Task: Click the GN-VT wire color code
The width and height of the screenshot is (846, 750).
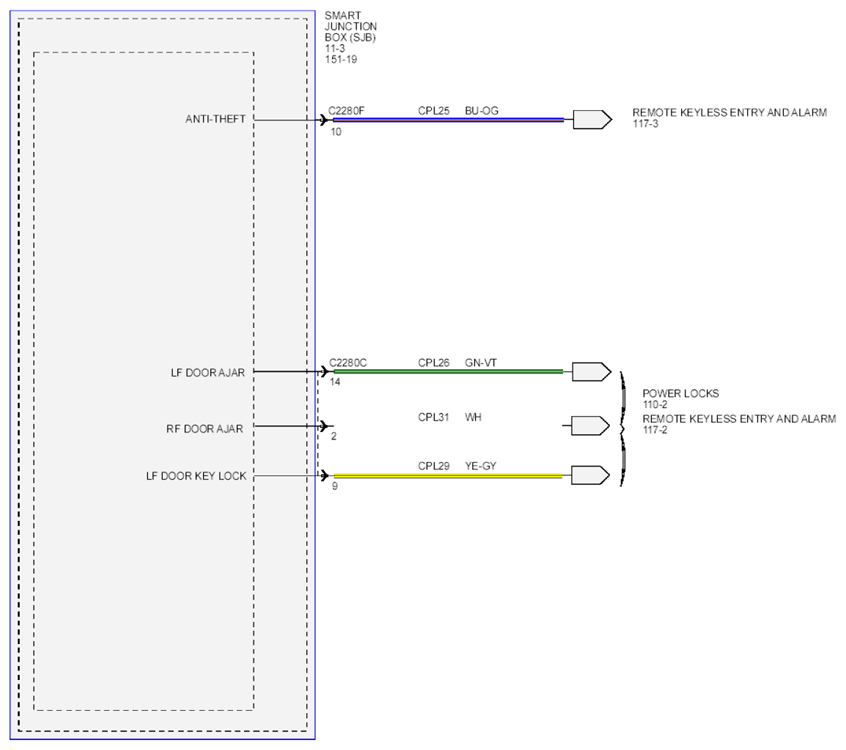Action: pyautogui.click(x=481, y=363)
